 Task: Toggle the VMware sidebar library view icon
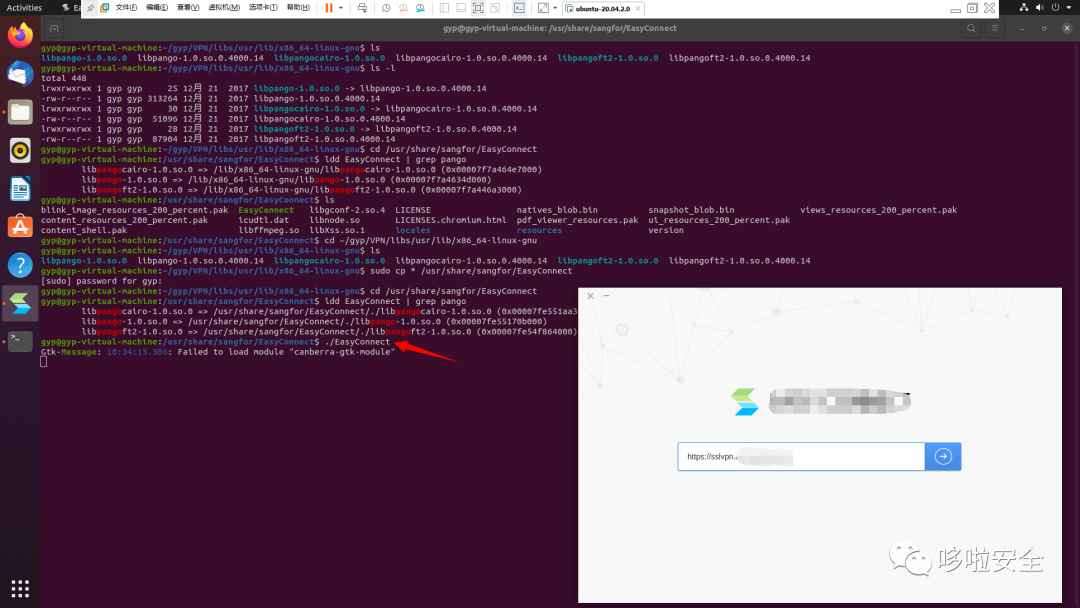pos(444,8)
